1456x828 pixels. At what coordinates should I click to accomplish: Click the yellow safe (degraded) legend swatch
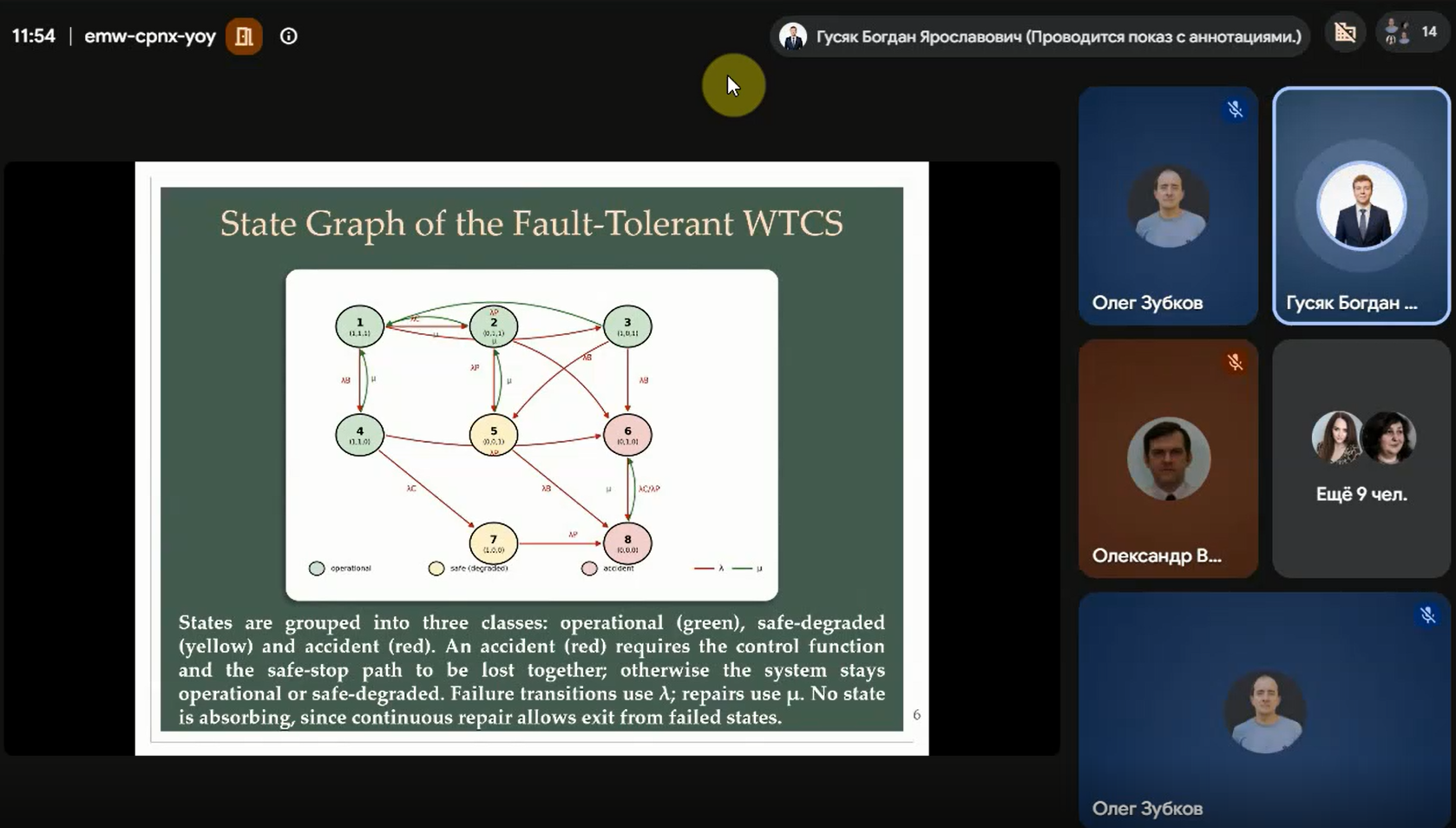[436, 568]
